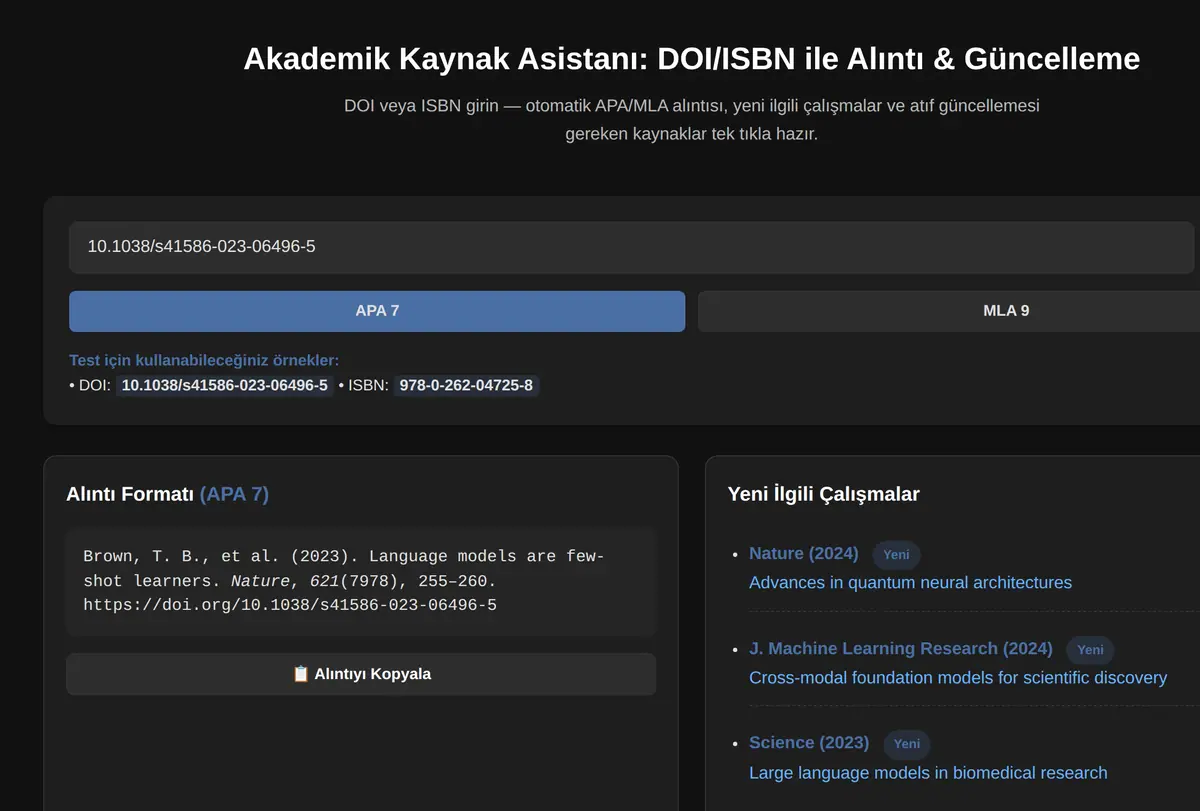This screenshot has width=1200, height=811.
Task: Click the Alıntı Formatı heading
Action: (x=167, y=494)
